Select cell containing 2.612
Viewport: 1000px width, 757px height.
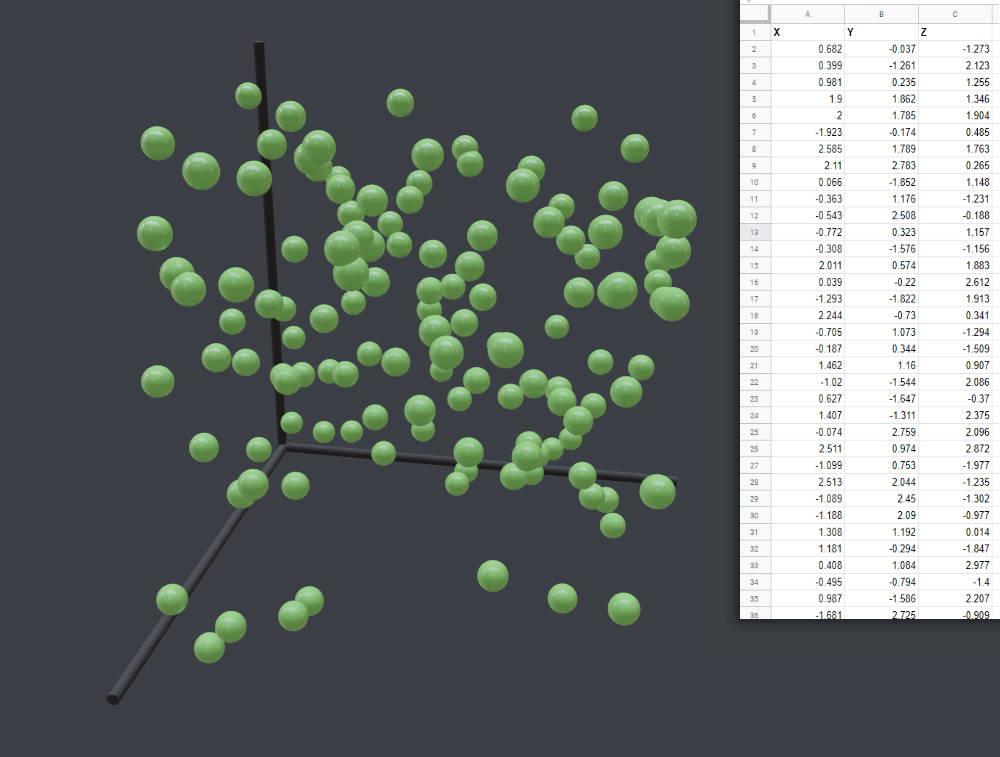(x=955, y=282)
